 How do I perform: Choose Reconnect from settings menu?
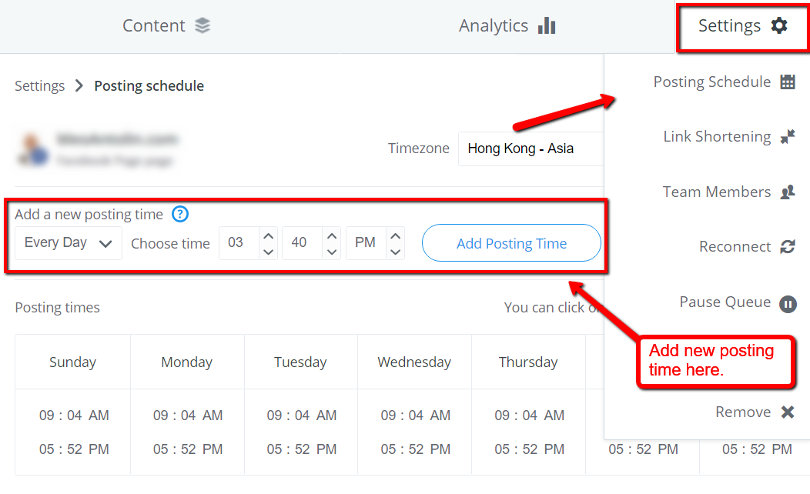pos(747,246)
